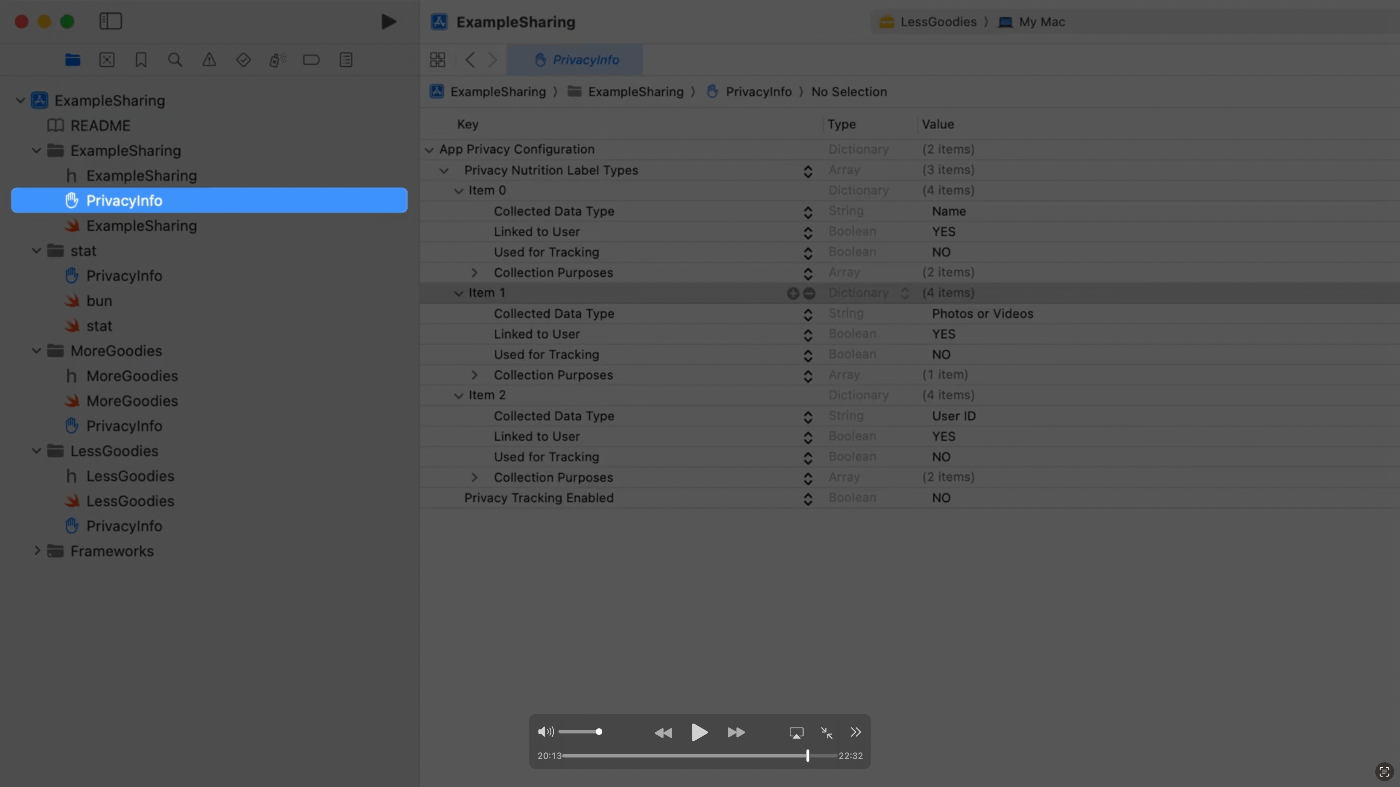Click the video fast-forward button
This screenshot has width=1400, height=787.
(x=736, y=733)
